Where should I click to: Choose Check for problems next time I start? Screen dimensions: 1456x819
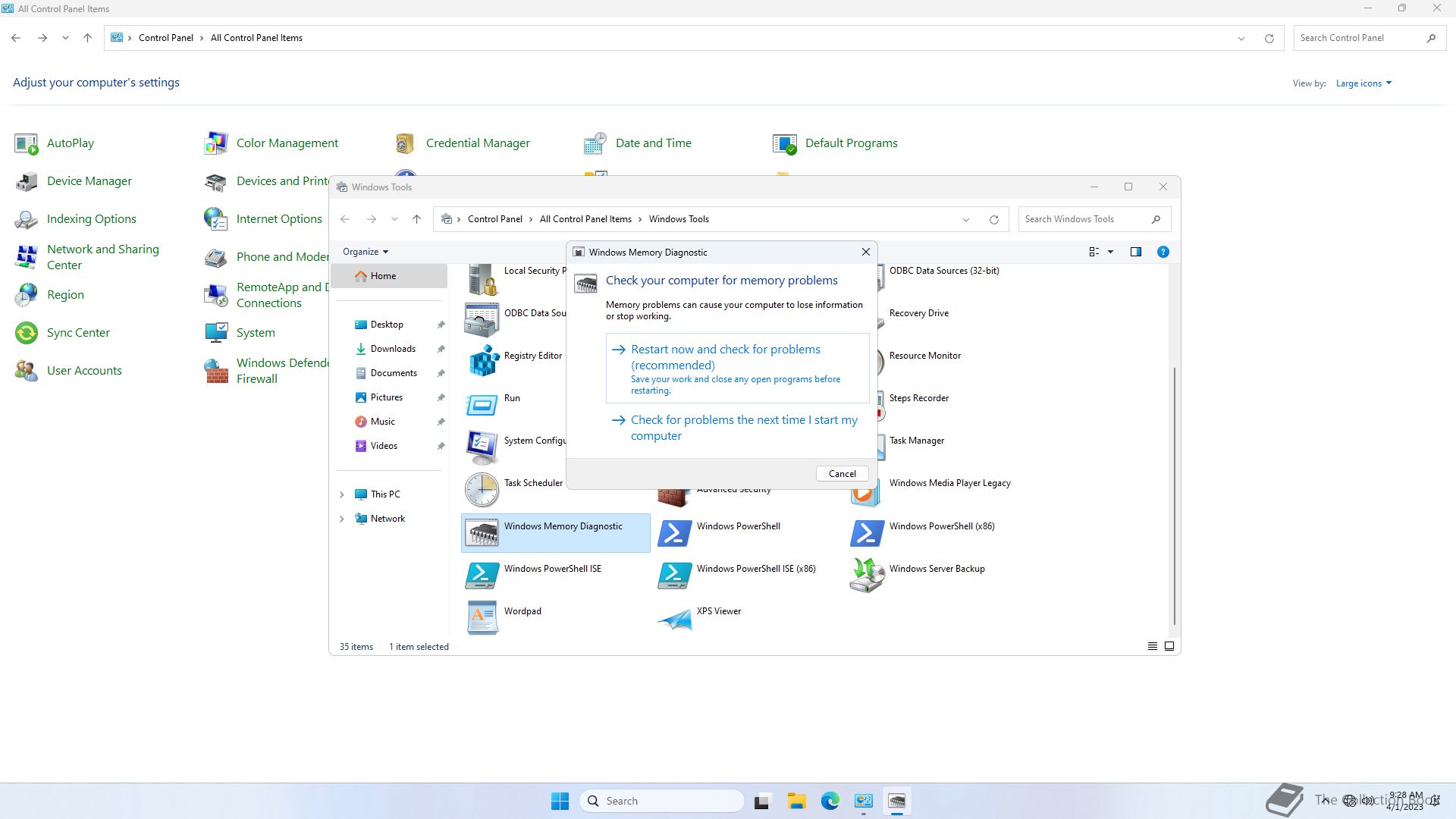click(x=737, y=428)
